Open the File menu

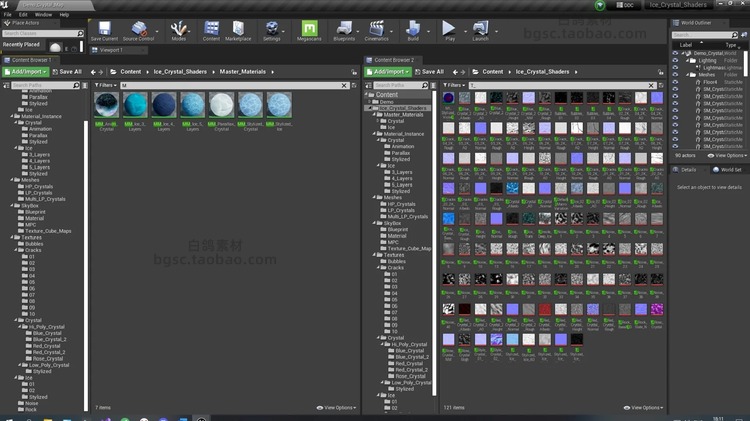click(8, 14)
